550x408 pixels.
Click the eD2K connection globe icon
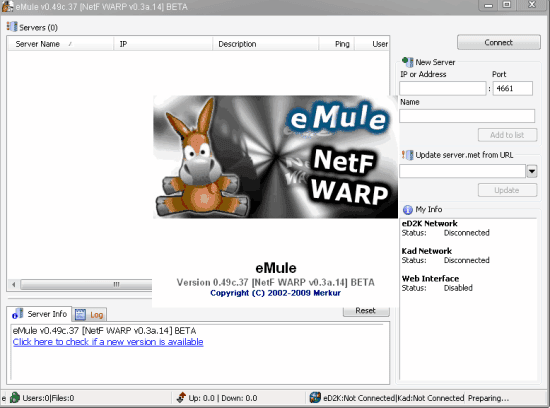(x=315, y=397)
